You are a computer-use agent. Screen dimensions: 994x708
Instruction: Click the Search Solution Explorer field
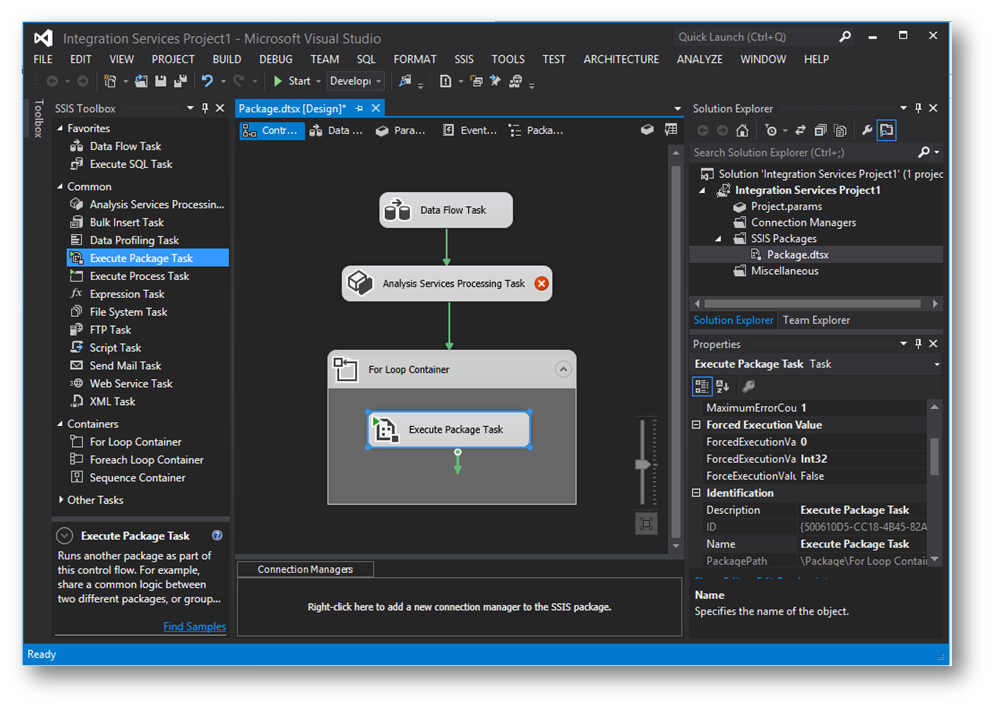(x=805, y=153)
